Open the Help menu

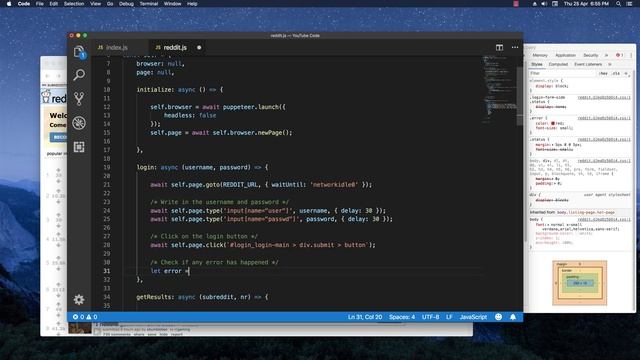pyautogui.click(x=192, y=4)
